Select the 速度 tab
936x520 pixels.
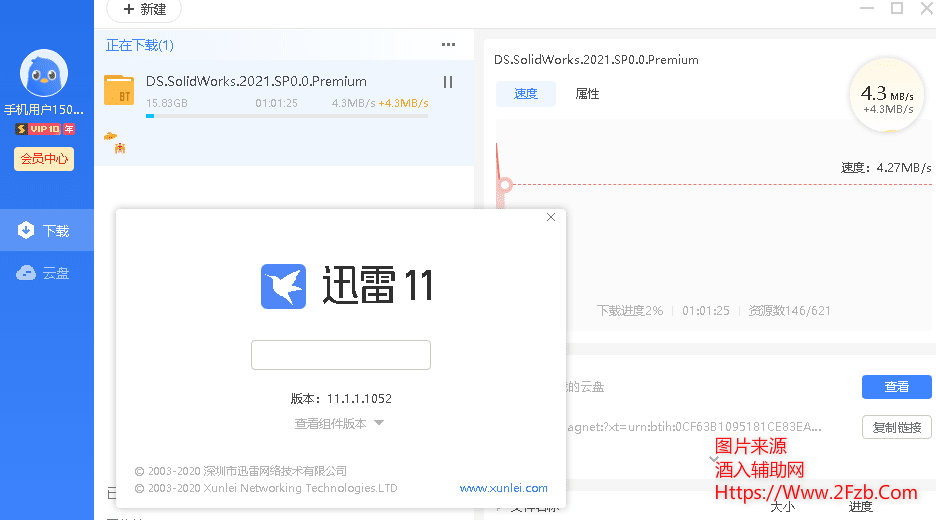(526, 94)
